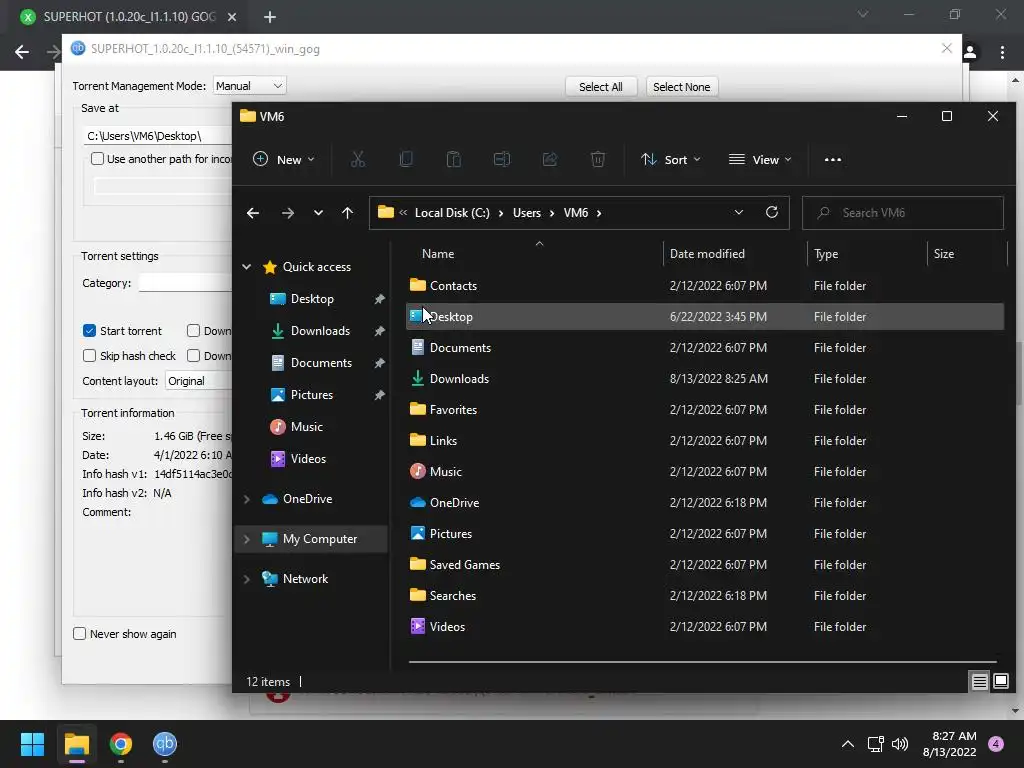Toggle the checkbox right of Start torrent
The height and width of the screenshot is (768, 1024).
193,330
